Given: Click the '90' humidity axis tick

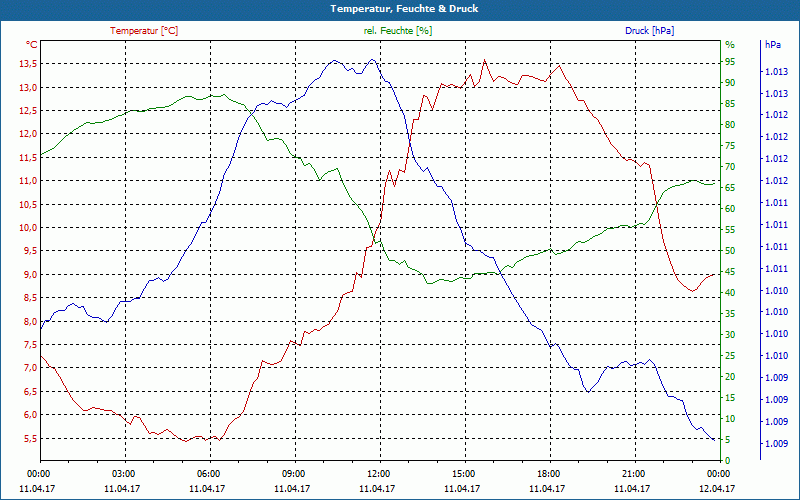Looking at the screenshot, I should tap(730, 83).
